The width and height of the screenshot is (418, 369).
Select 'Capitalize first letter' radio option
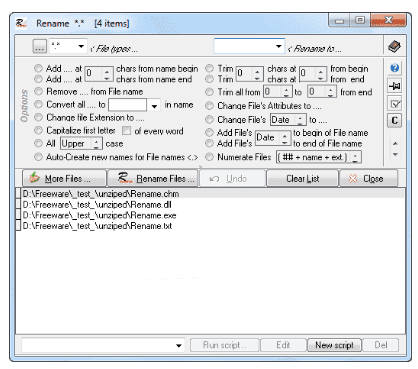tap(39, 130)
